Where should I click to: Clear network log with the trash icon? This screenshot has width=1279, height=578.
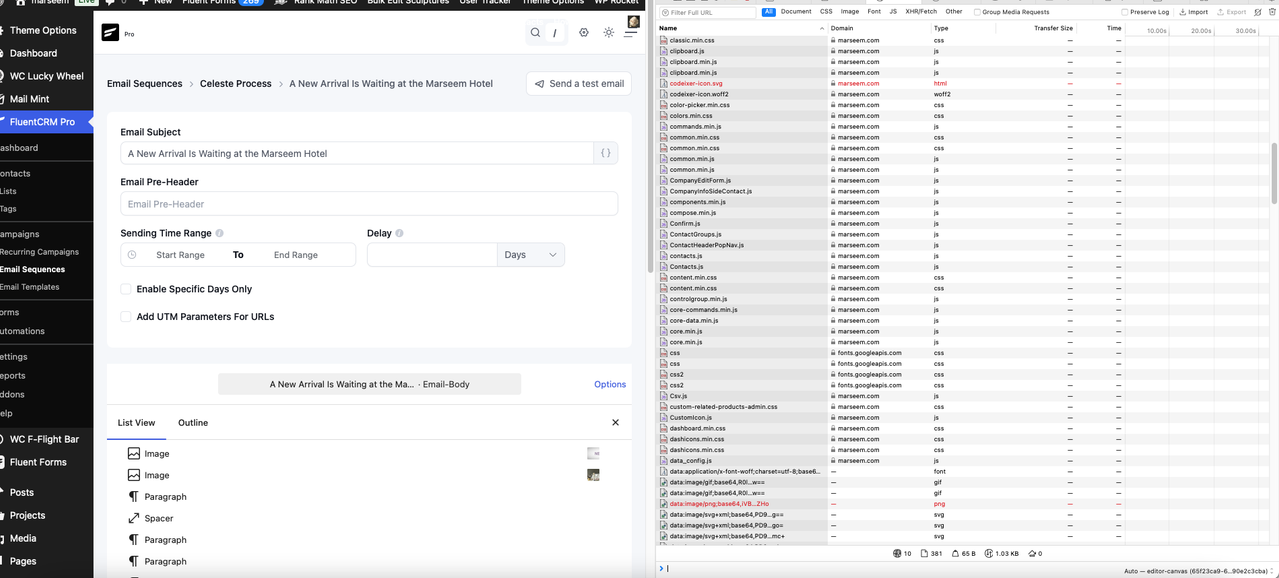[x=1270, y=12]
